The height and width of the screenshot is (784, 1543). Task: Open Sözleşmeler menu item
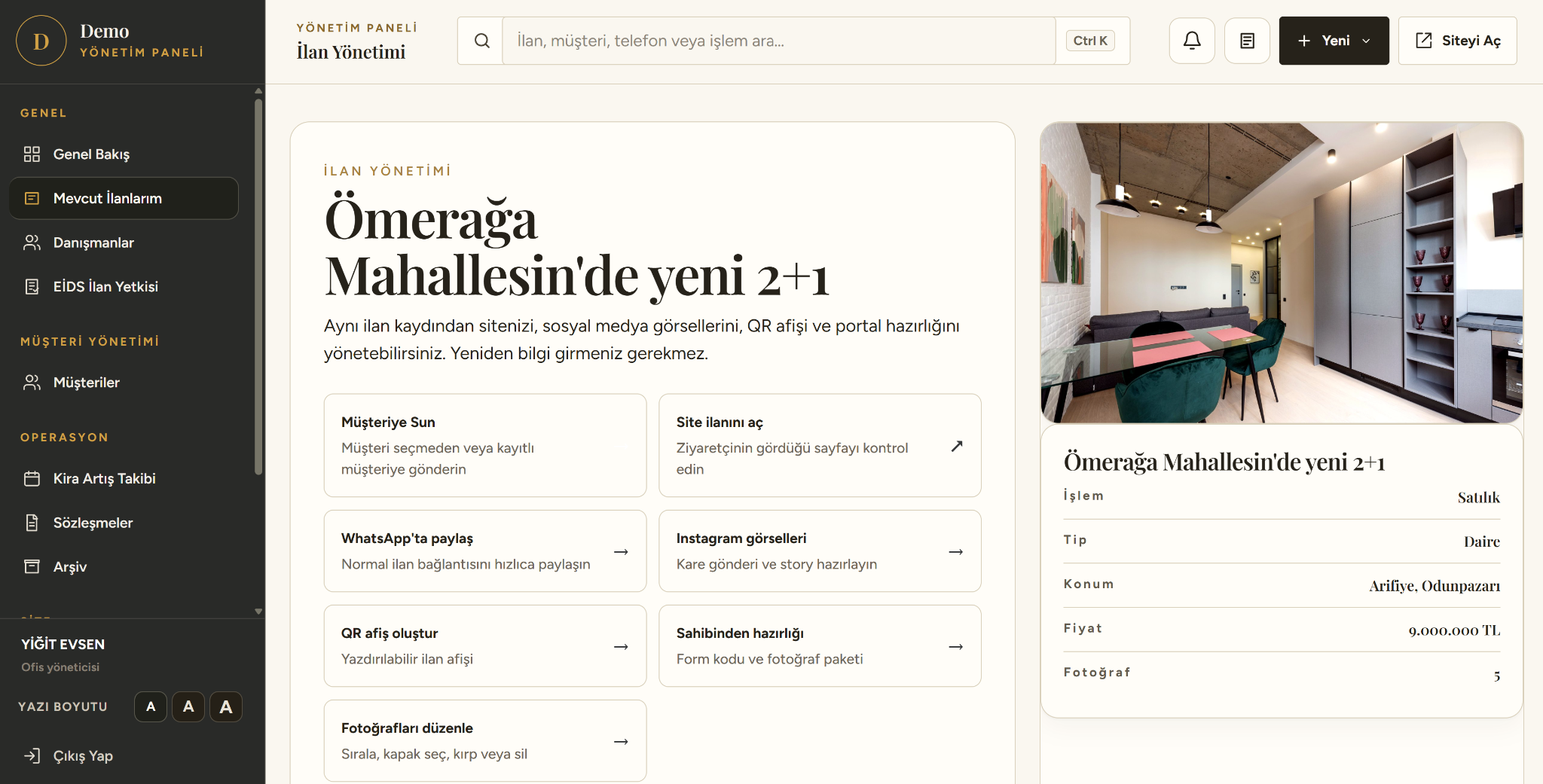(124, 523)
